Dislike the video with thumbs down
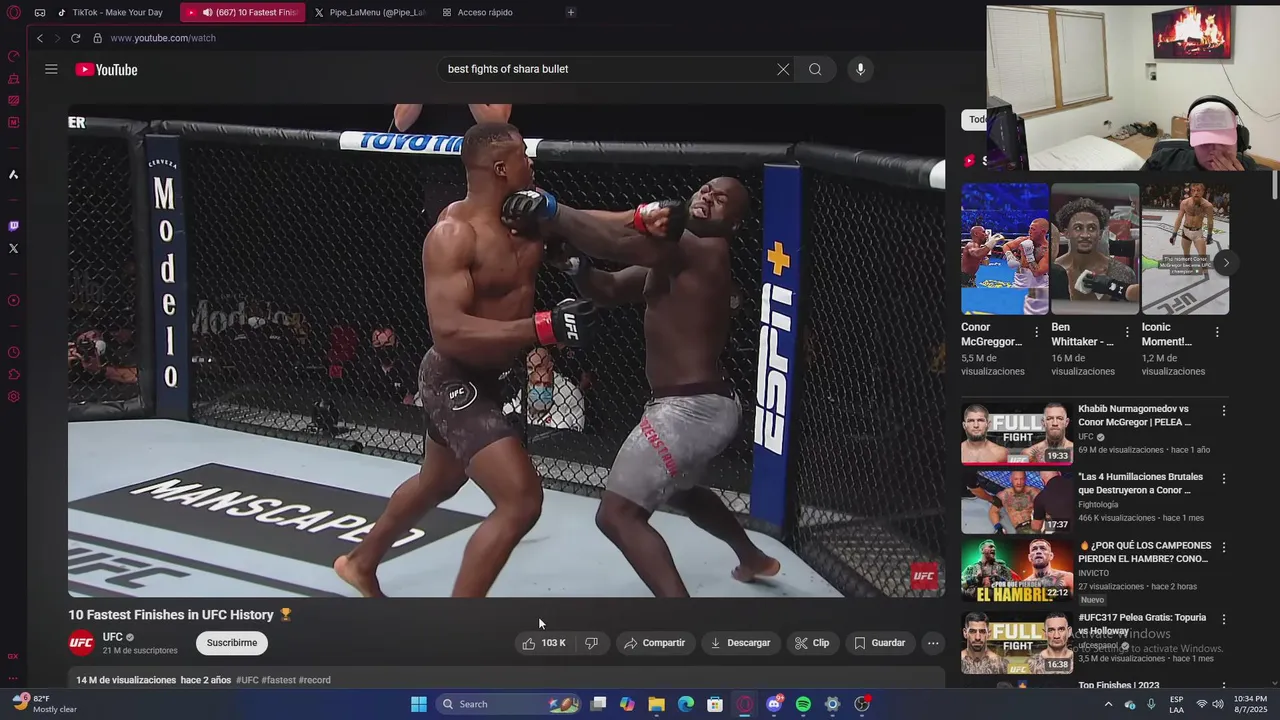The width and height of the screenshot is (1280, 720). [591, 643]
